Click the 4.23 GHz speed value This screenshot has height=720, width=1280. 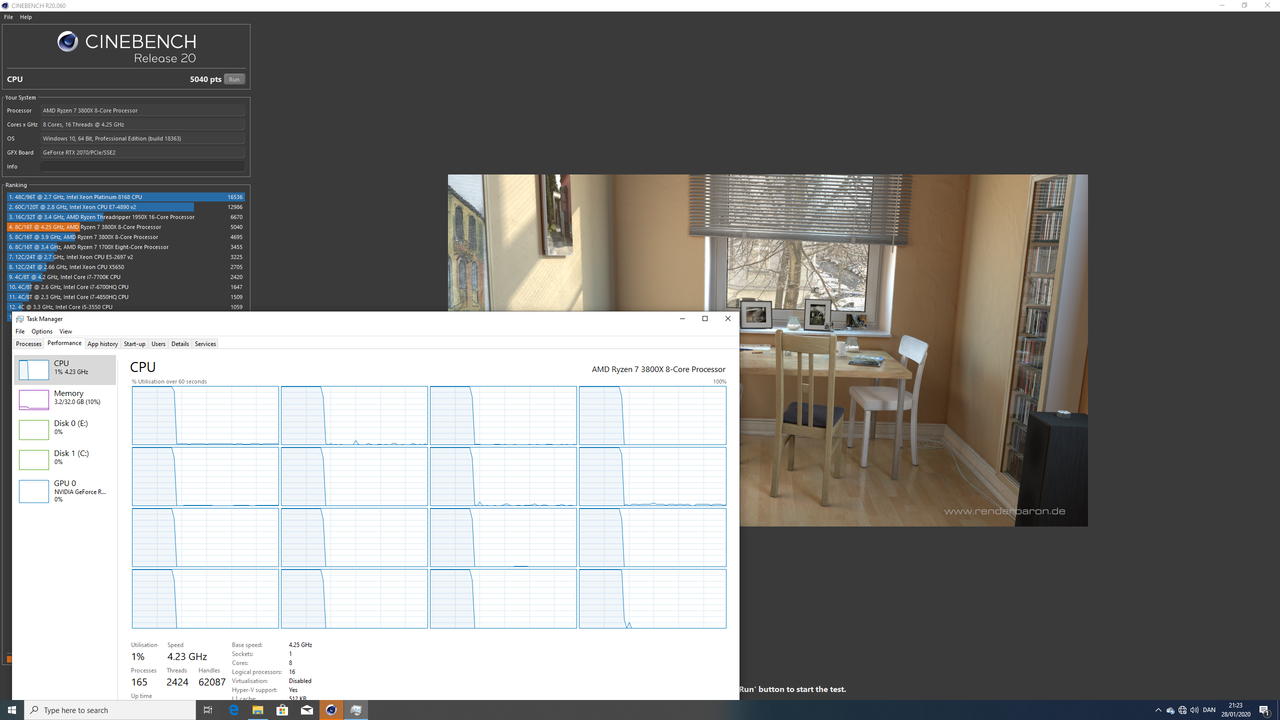coord(187,657)
